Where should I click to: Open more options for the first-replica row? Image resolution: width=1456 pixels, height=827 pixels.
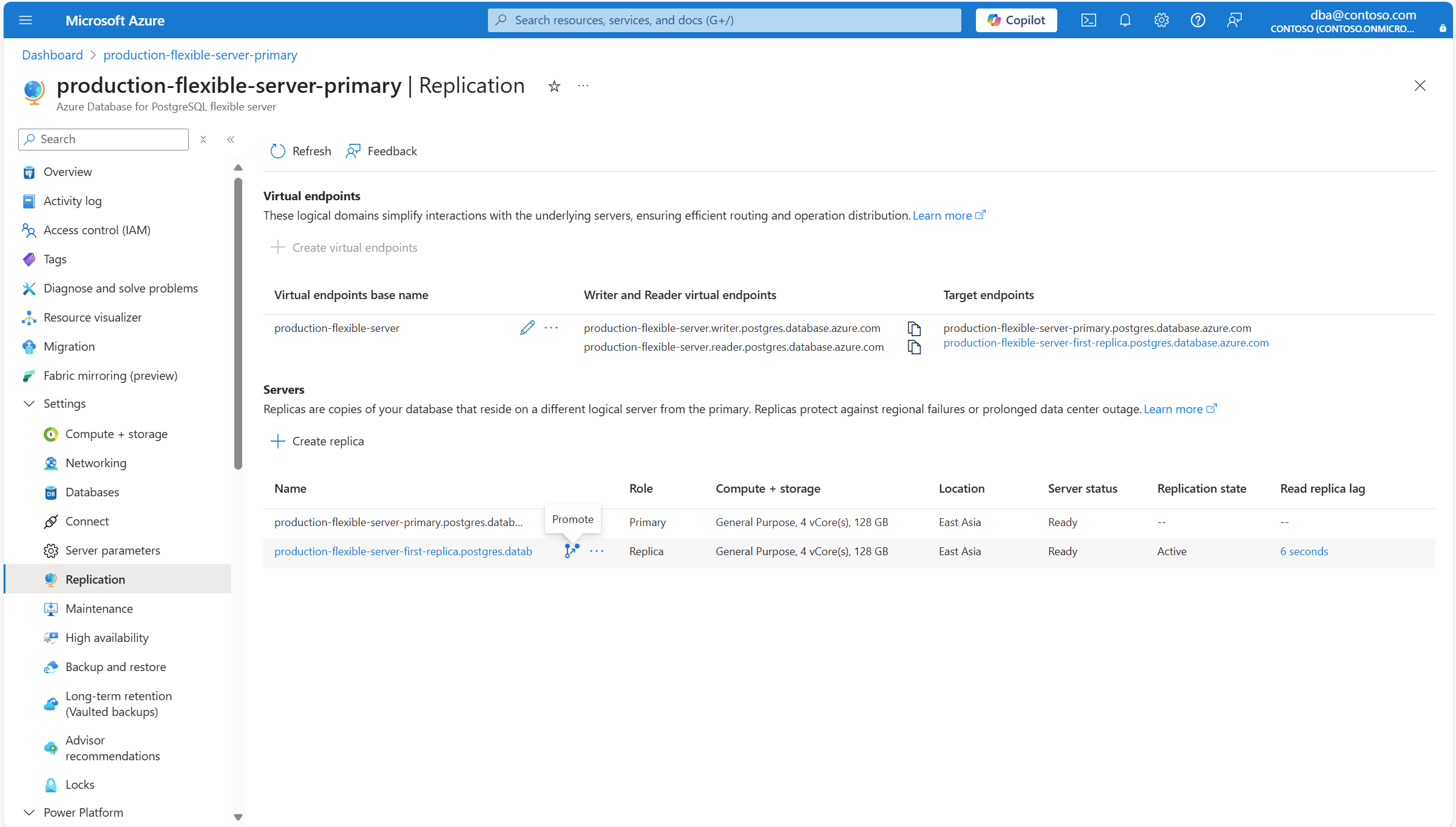(x=597, y=551)
